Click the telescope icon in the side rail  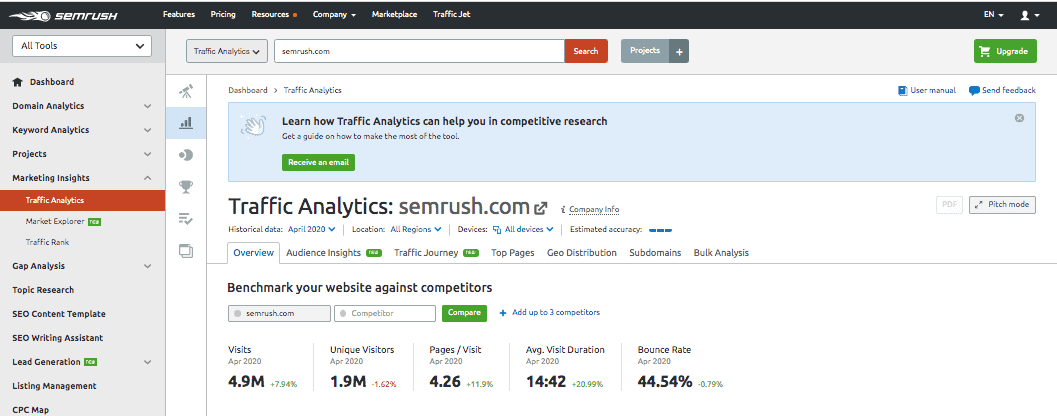186,92
